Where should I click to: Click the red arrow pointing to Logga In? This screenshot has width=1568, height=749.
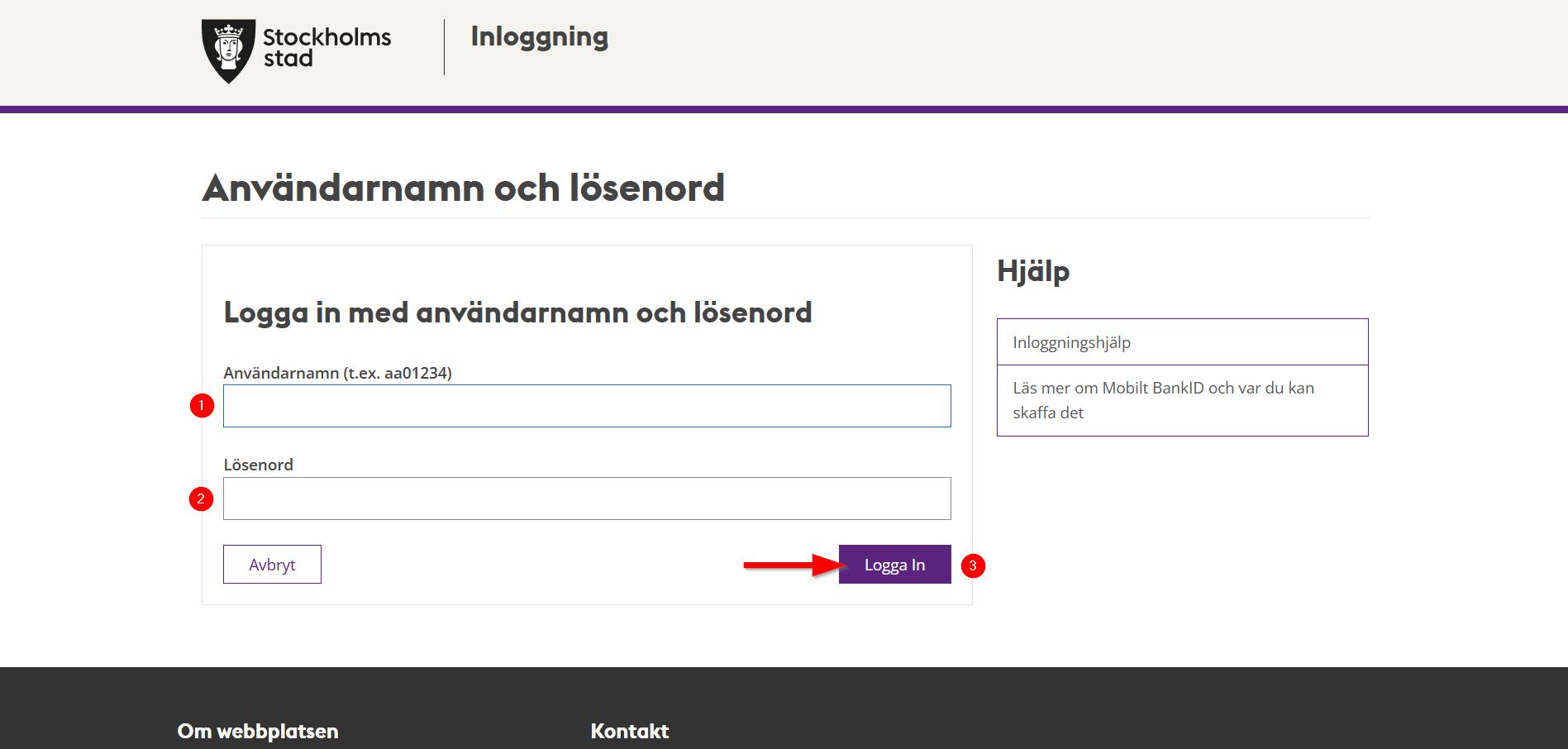click(x=794, y=565)
